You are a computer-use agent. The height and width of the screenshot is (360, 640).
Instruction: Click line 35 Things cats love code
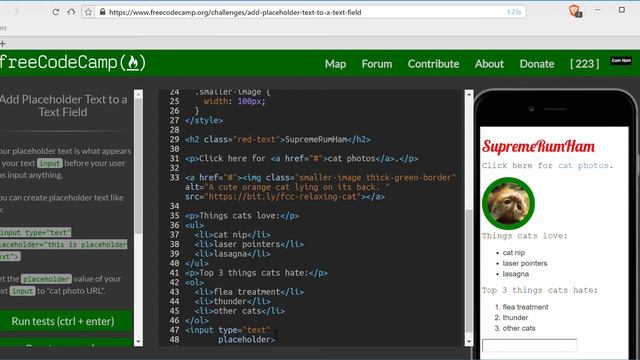click(x=242, y=216)
